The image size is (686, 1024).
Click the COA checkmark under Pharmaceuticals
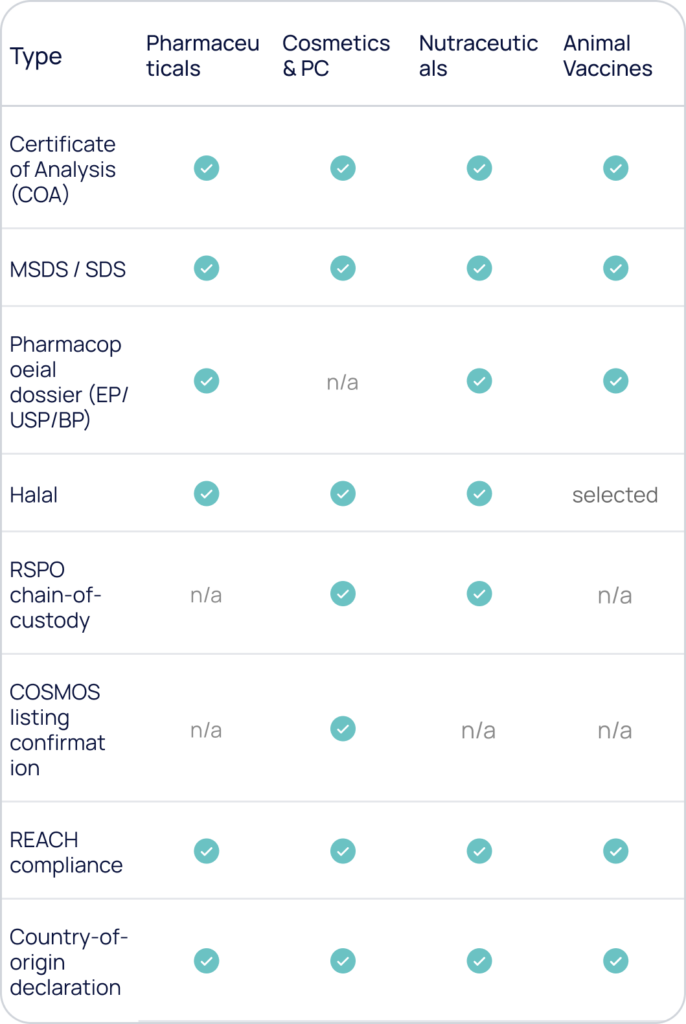(x=206, y=168)
